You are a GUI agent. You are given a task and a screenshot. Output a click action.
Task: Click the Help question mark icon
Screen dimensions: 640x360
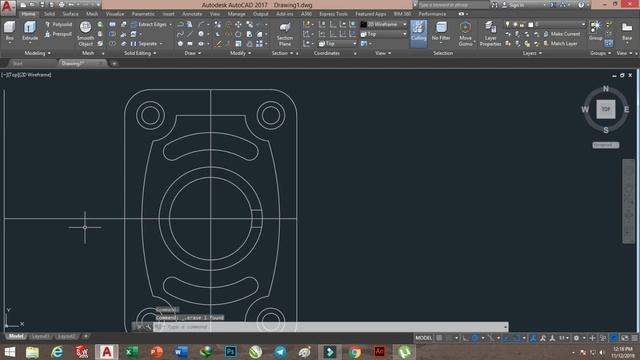(x=581, y=5)
